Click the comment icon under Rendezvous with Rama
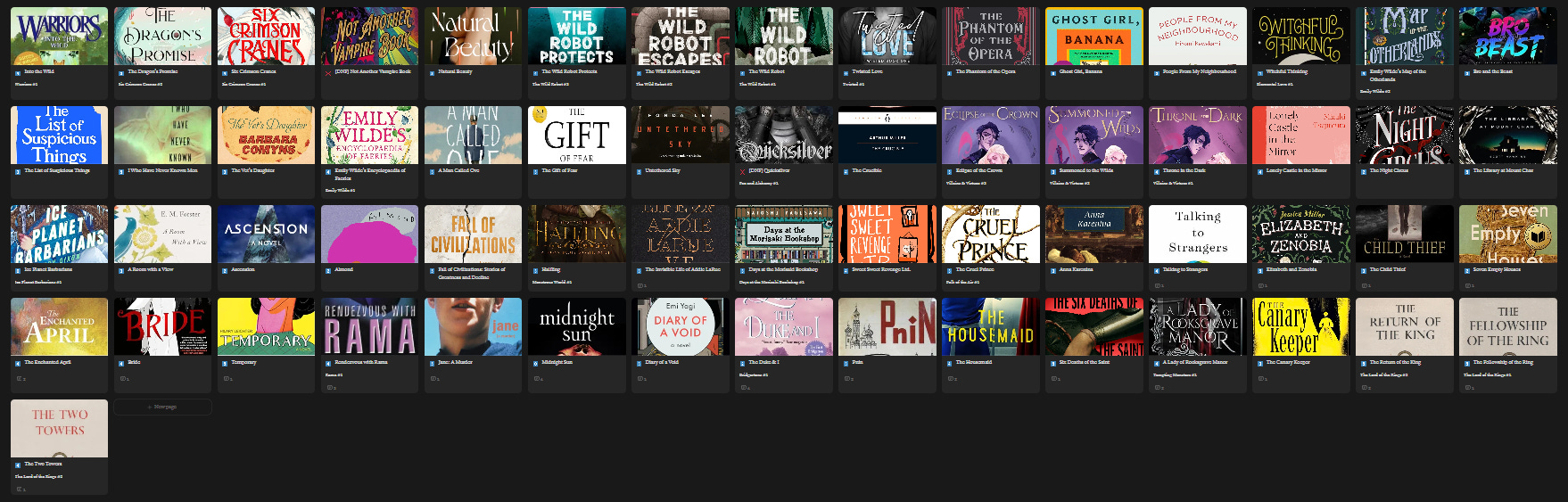This screenshot has width=1568, height=502. point(331,388)
